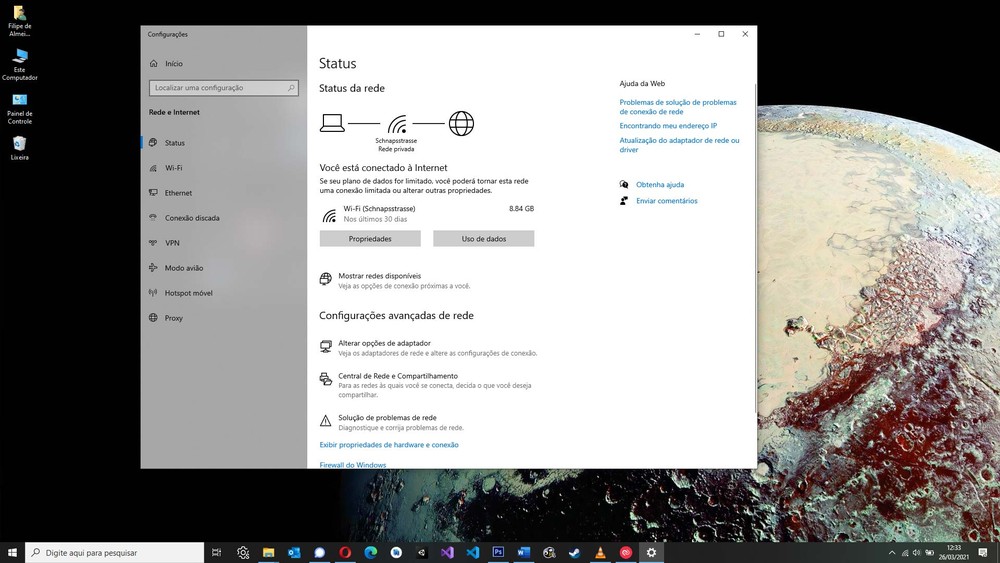Open Conexão discada settings
The height and width of the screenshot is (563, 1000).
pyautogui.click(x=191, y=218)
